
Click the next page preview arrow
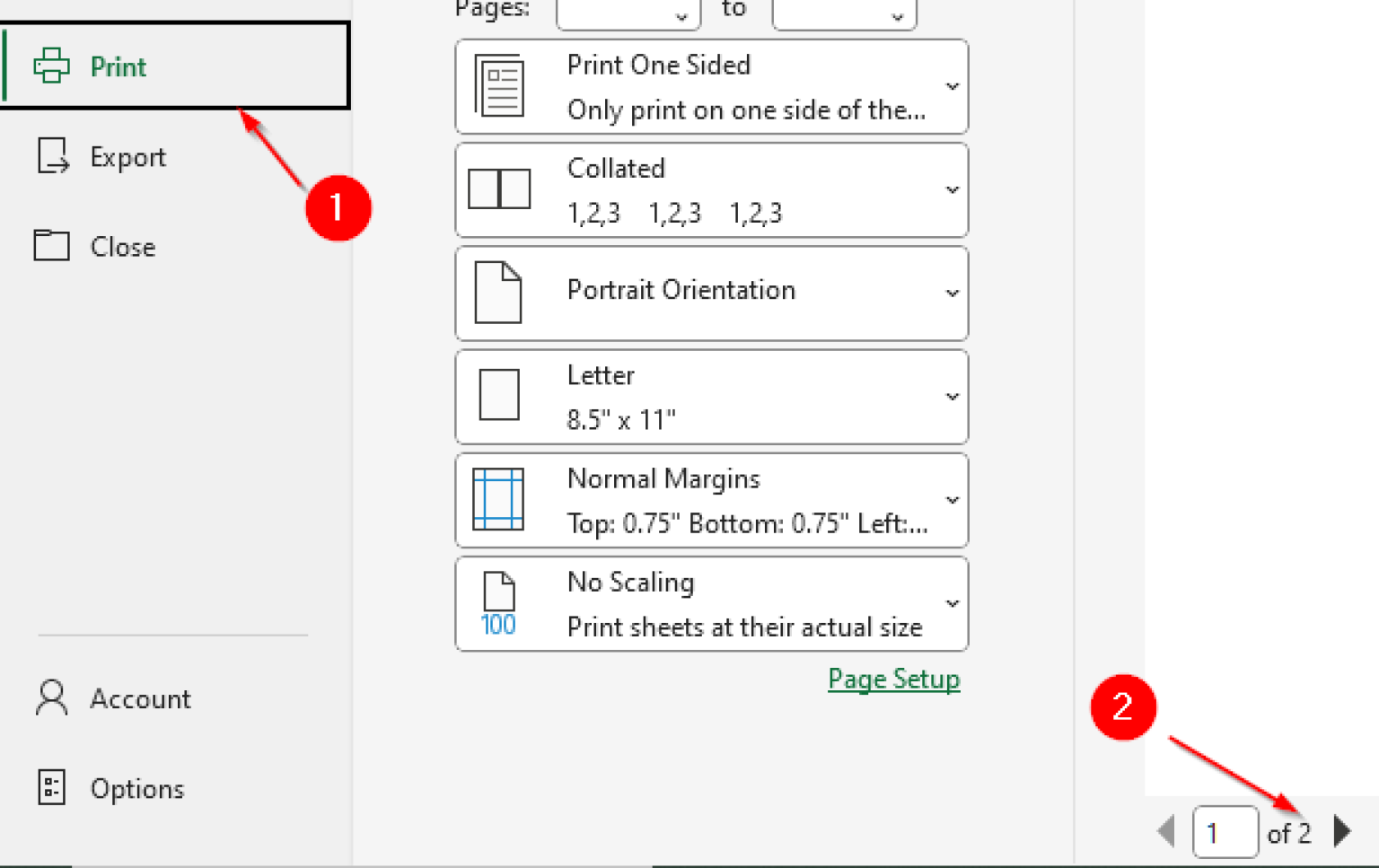[1341, 831]
